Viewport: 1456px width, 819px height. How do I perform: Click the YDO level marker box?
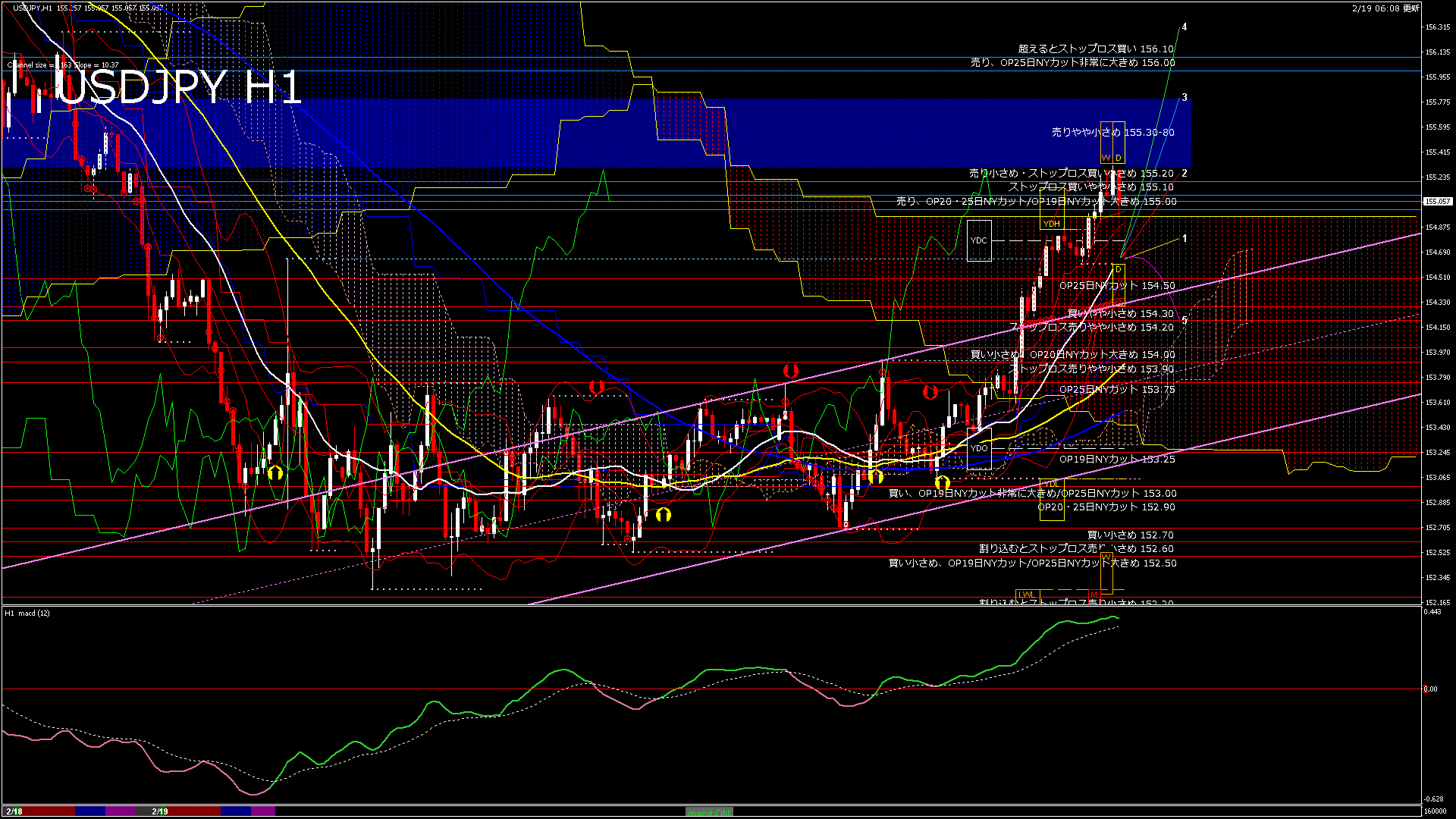(x=979, y=448)
